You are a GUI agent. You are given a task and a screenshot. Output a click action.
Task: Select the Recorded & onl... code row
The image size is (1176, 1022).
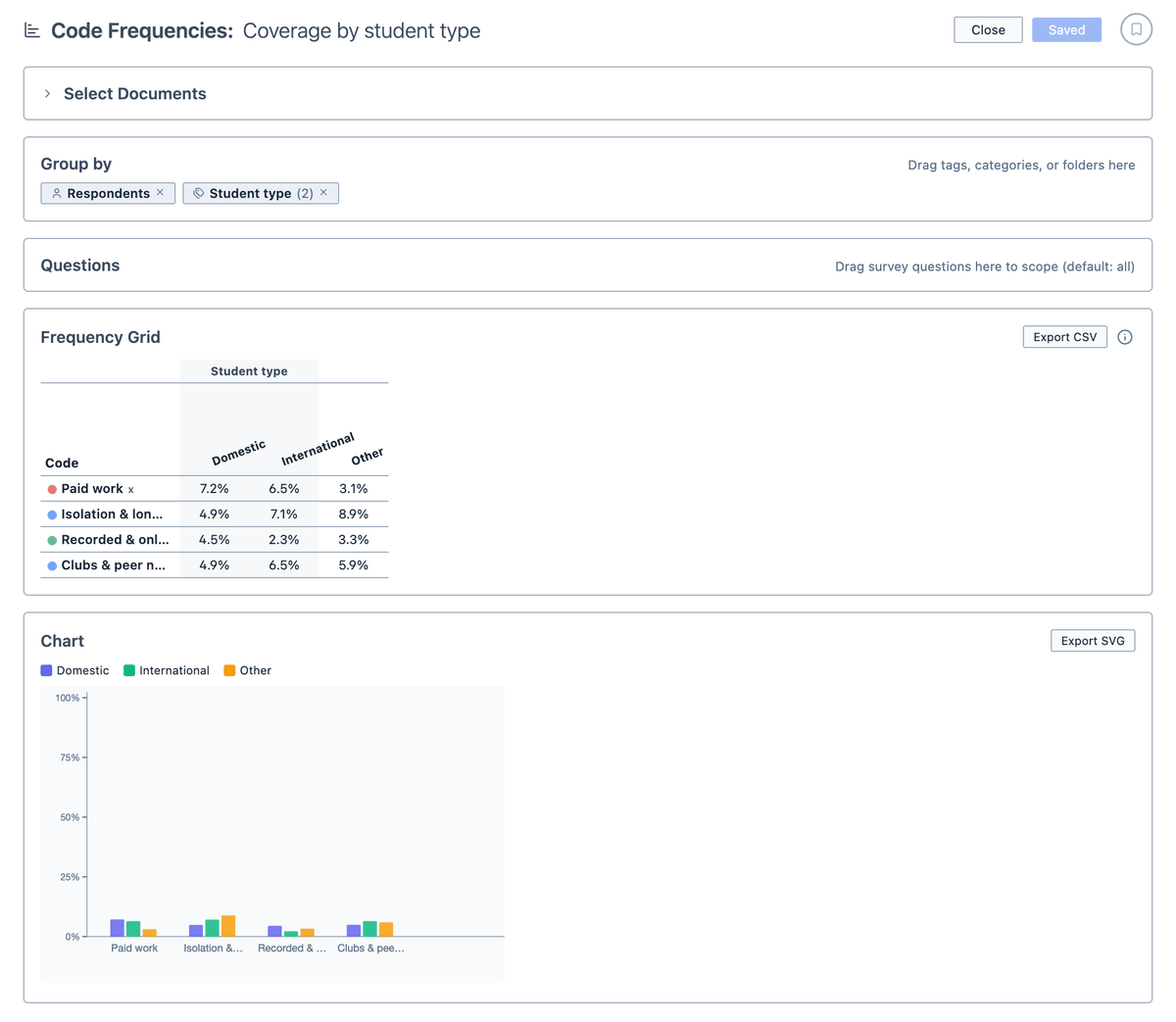[214, 540]
